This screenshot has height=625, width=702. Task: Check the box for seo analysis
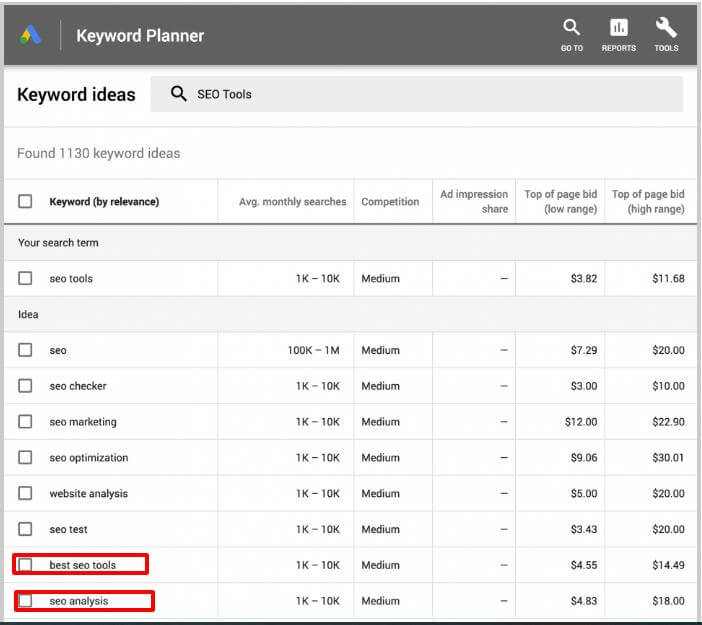[25, 600]
